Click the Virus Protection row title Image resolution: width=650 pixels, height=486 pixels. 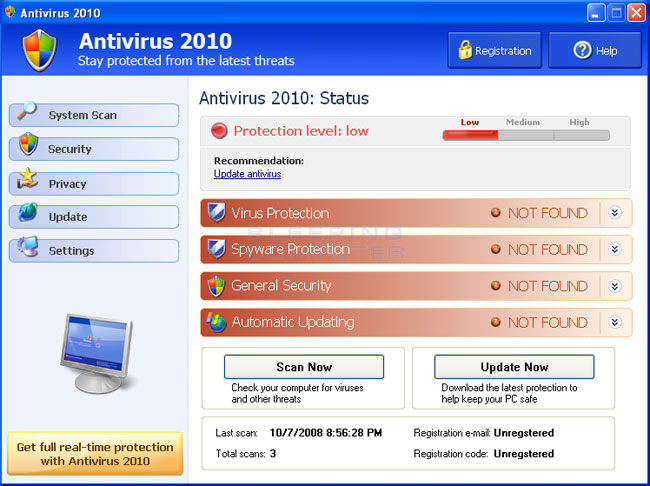280,213
